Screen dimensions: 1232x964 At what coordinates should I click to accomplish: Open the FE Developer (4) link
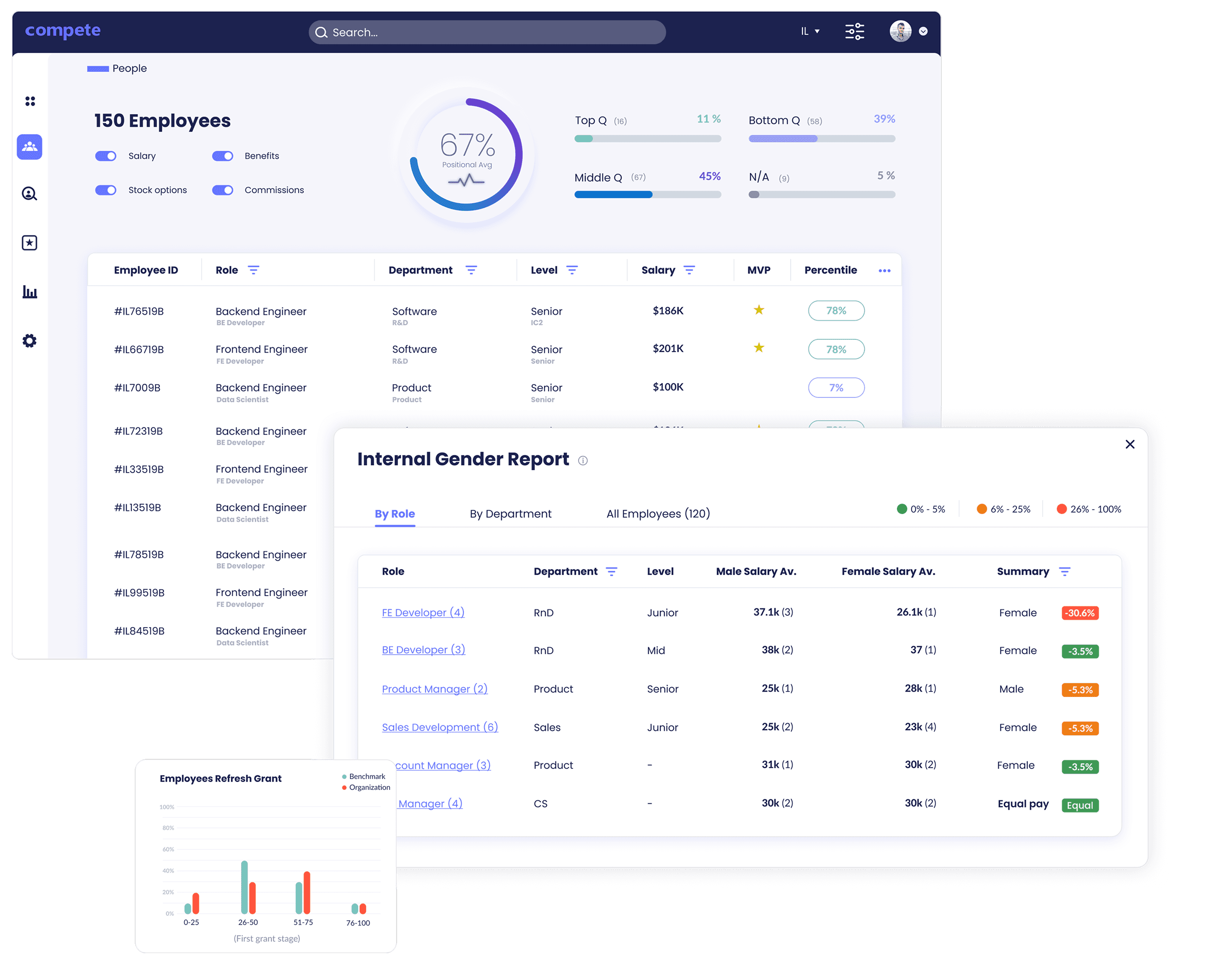click(423, 612)
